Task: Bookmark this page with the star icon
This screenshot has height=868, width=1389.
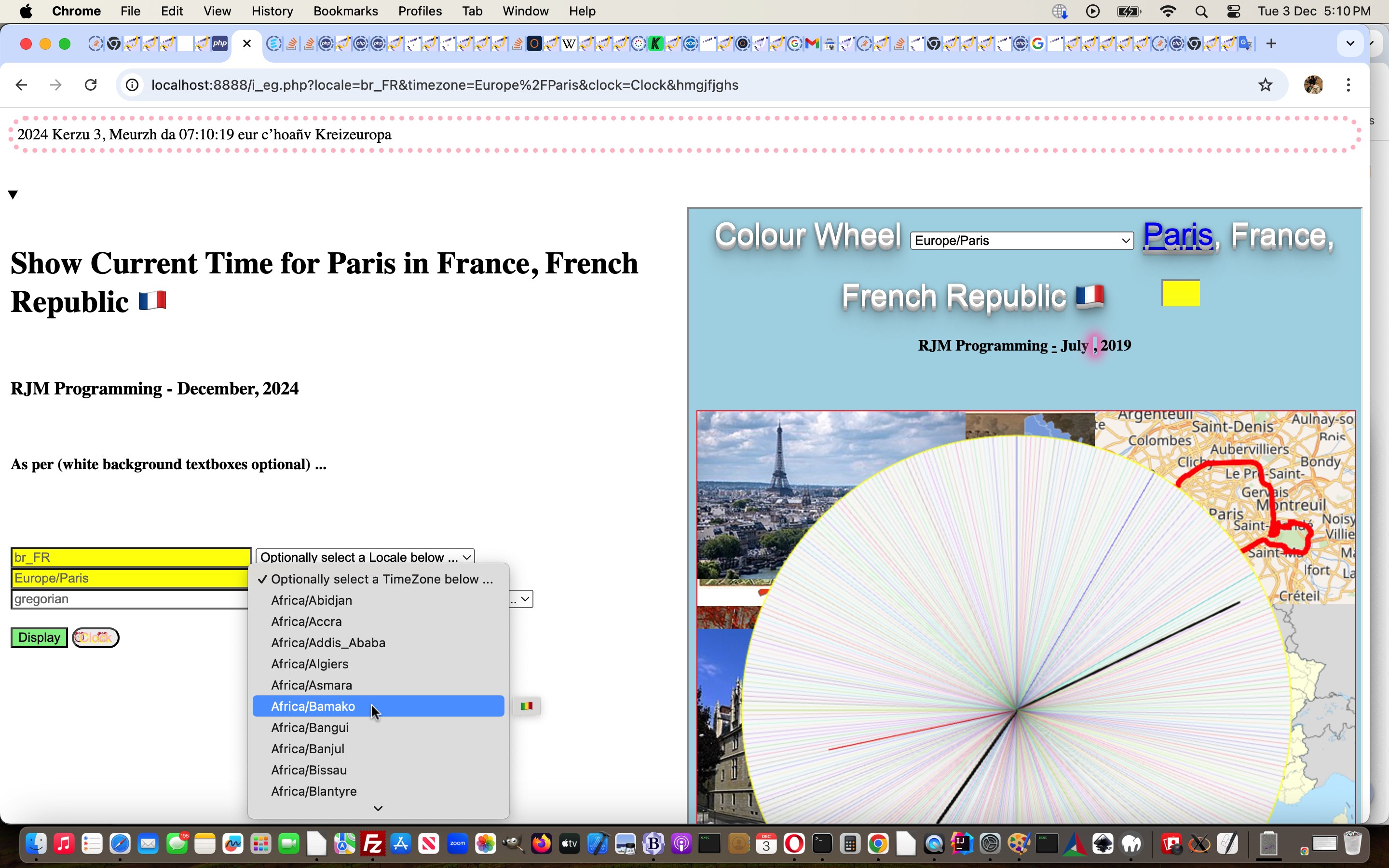Action: tap(1265, 85)
